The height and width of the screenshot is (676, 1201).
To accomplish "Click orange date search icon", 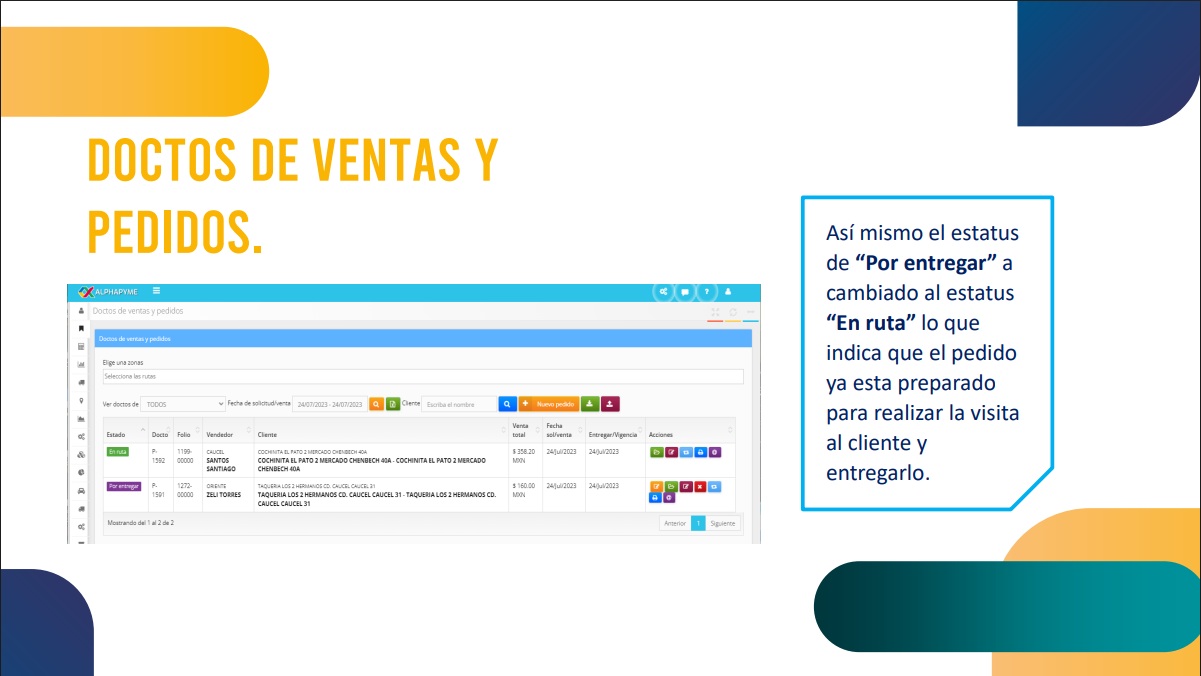I will click(376, 404).
